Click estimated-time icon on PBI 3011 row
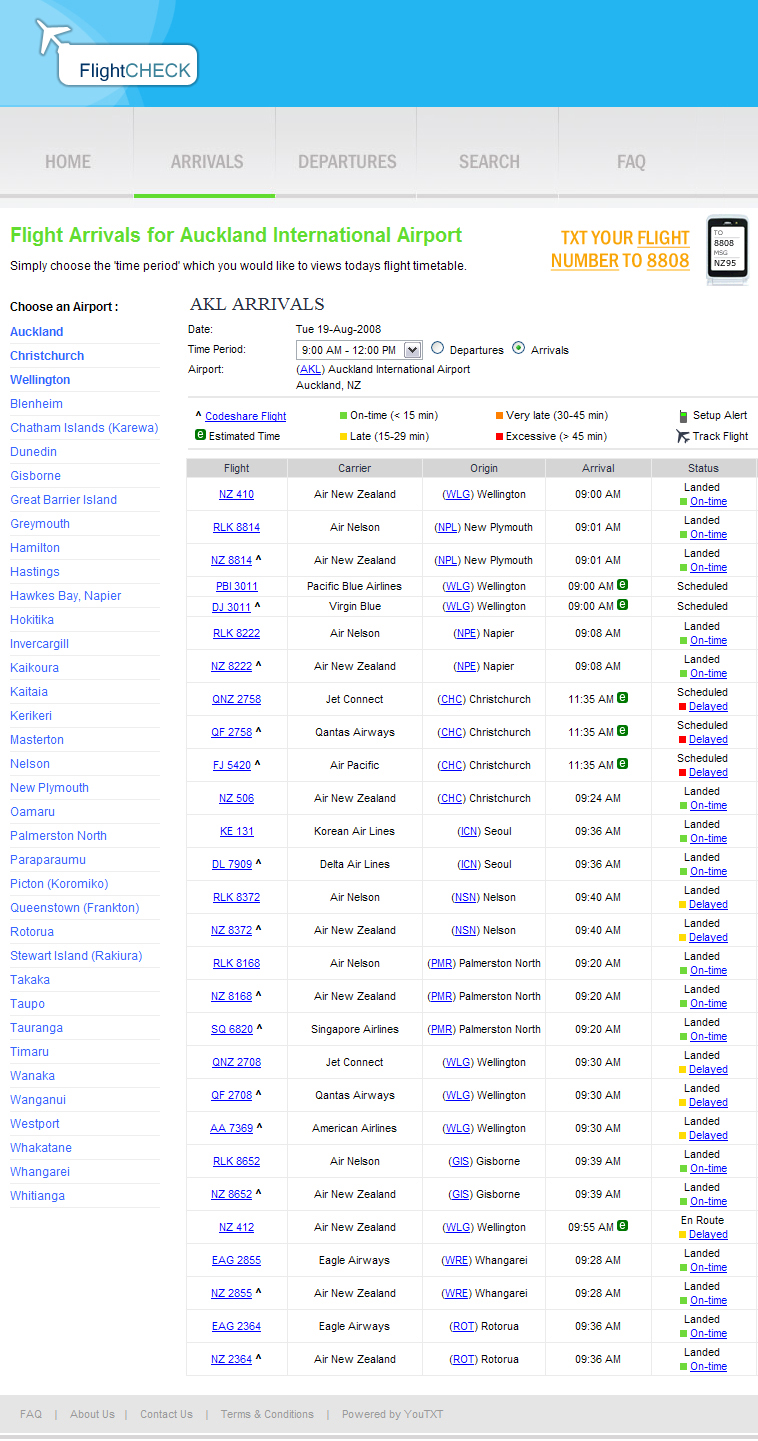The image size is (758, 1441). coord(622,585)
